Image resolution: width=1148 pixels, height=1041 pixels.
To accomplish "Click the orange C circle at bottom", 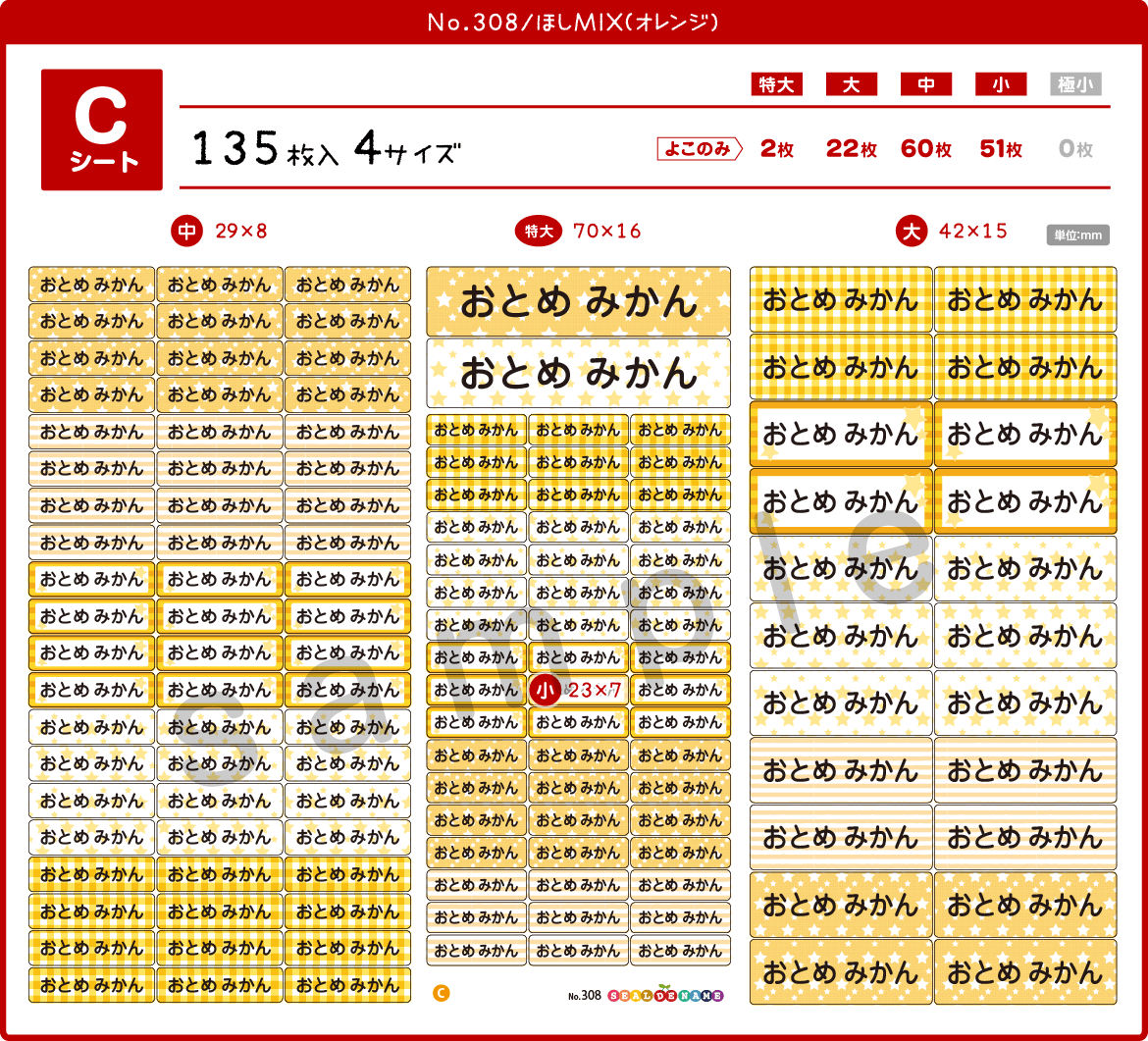I will pos(441,993).
